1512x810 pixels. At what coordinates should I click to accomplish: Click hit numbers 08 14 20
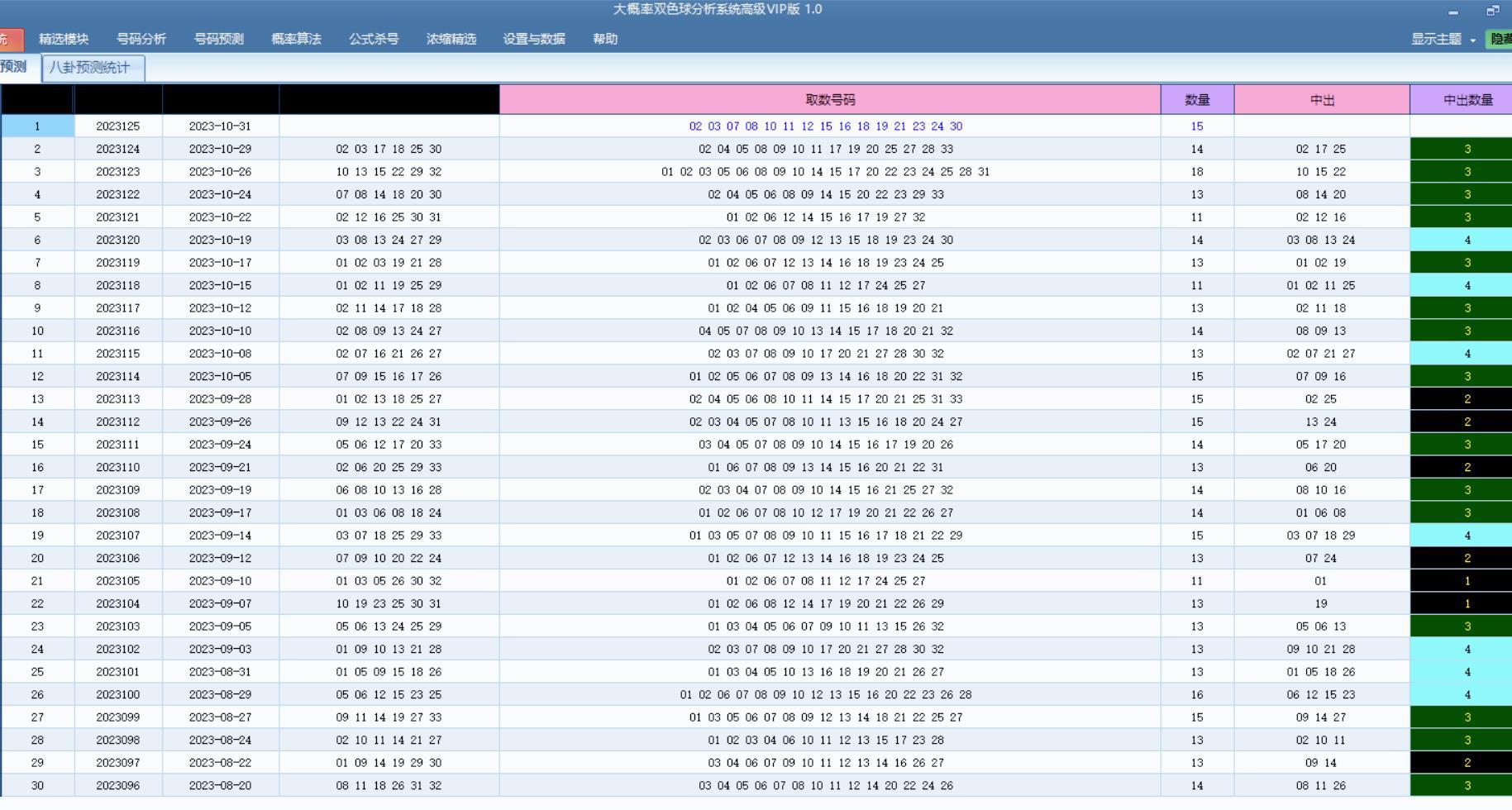coord(1321,194)
